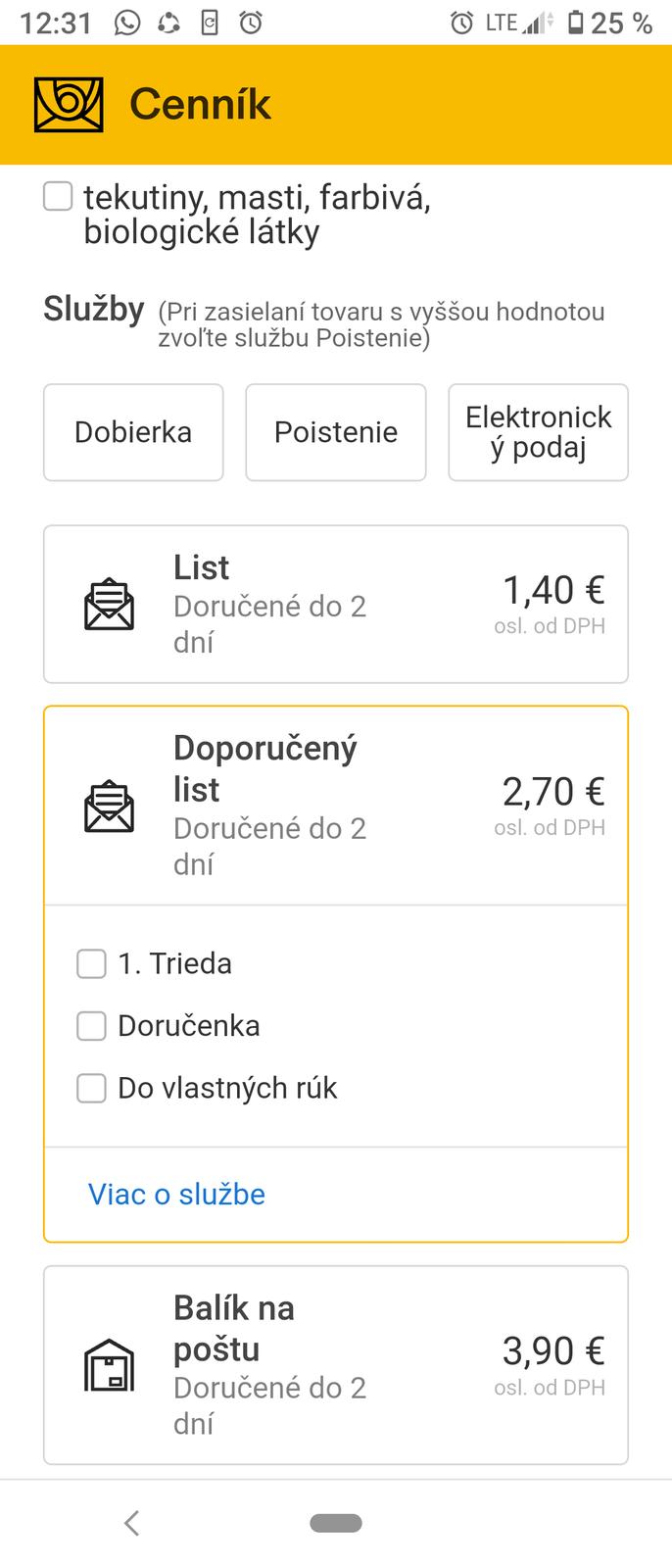Expand the Balík na poštu option
The image size is (672, 1568).
[335, 1365]
